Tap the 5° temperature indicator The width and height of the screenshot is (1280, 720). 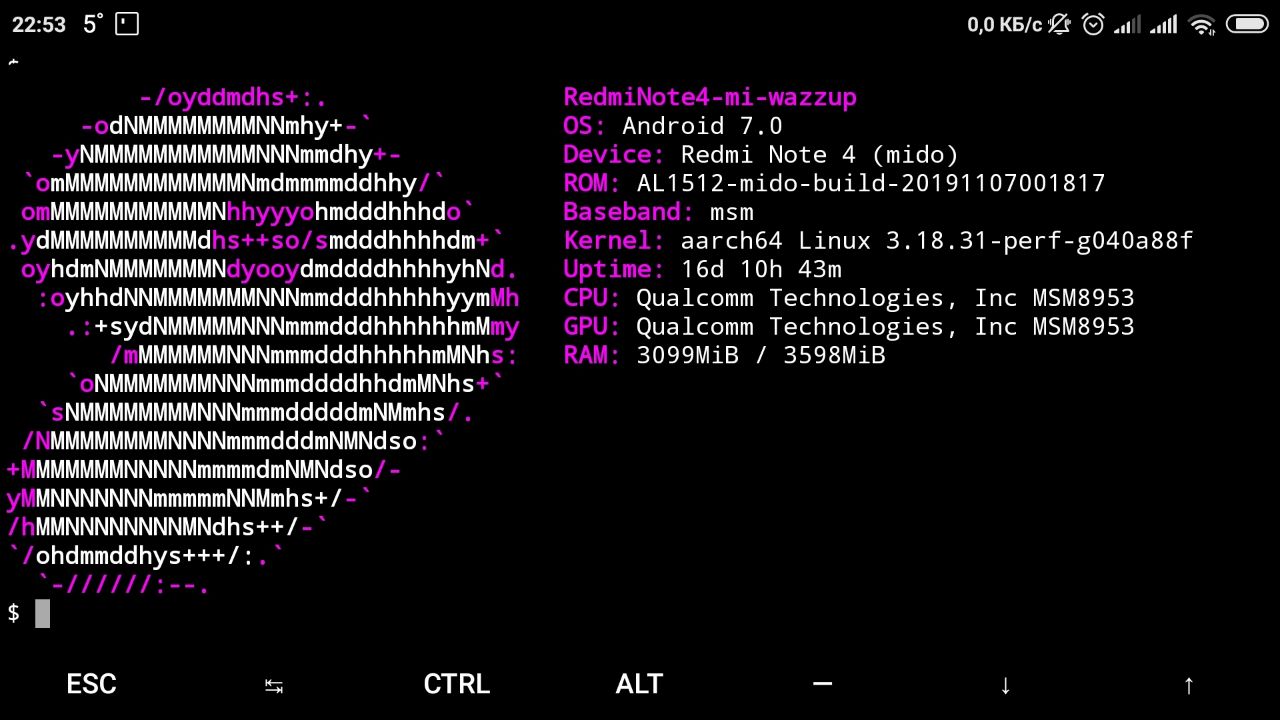(93, 24)
